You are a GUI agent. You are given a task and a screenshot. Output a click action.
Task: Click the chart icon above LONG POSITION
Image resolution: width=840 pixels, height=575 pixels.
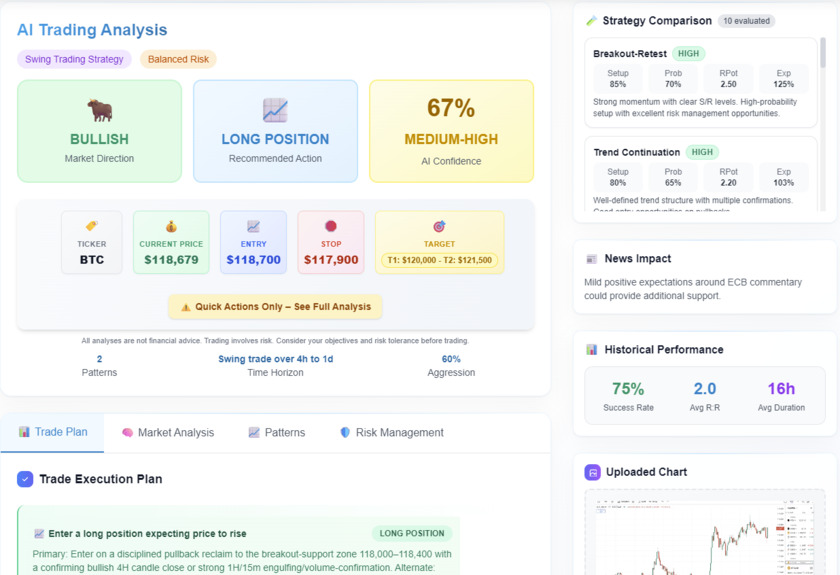[275, 109]
